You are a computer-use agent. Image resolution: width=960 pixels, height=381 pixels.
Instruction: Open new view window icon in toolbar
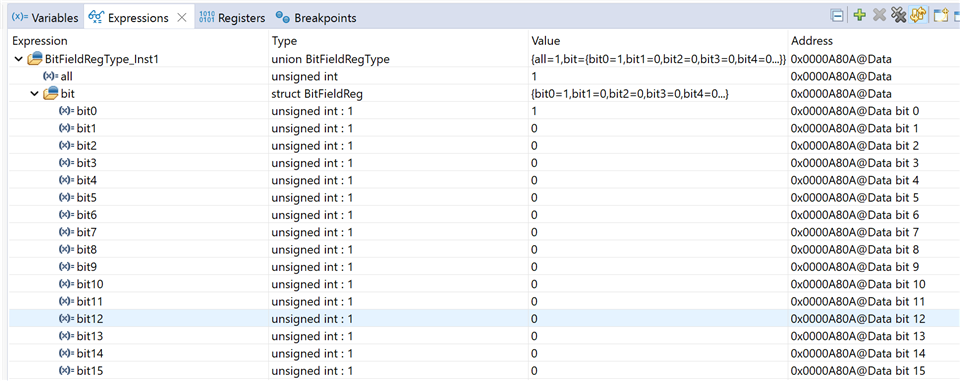tap(940, 17)
